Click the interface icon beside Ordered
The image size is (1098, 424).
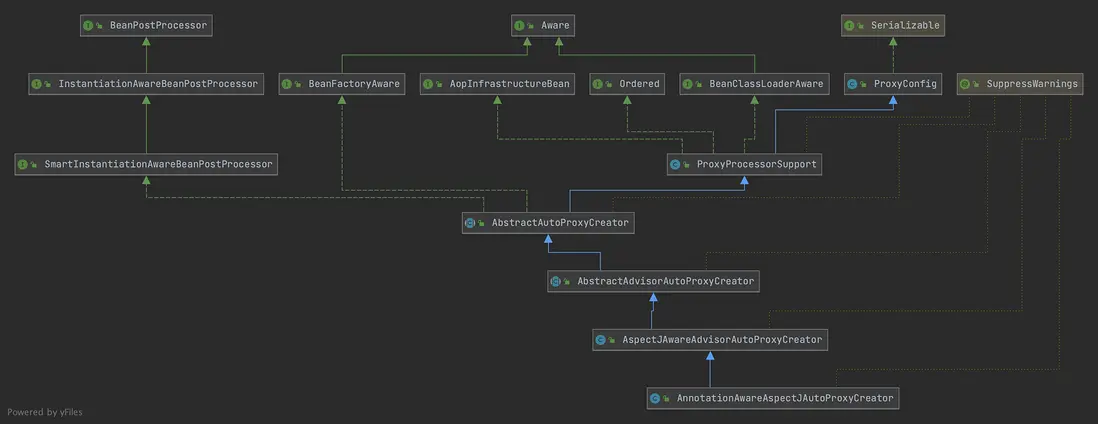click(x=598, y=84)
